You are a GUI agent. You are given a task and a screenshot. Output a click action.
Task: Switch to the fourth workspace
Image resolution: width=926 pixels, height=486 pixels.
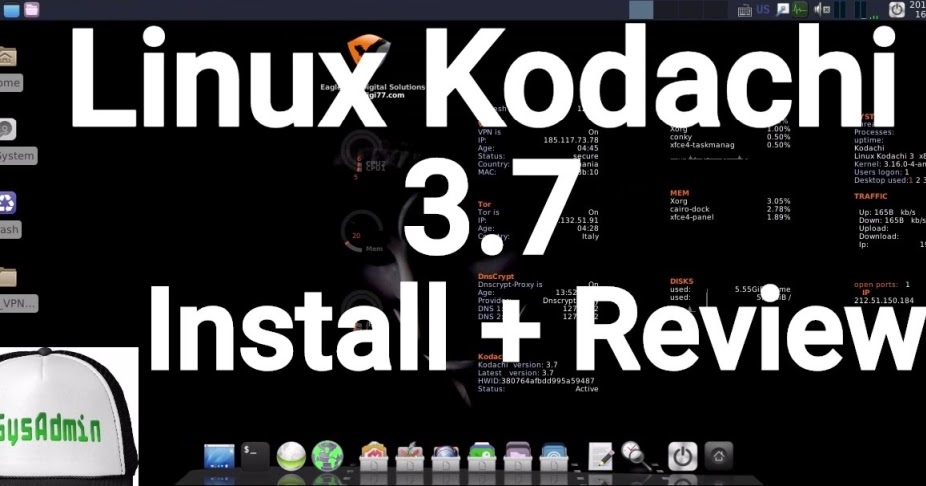point(715,9)
